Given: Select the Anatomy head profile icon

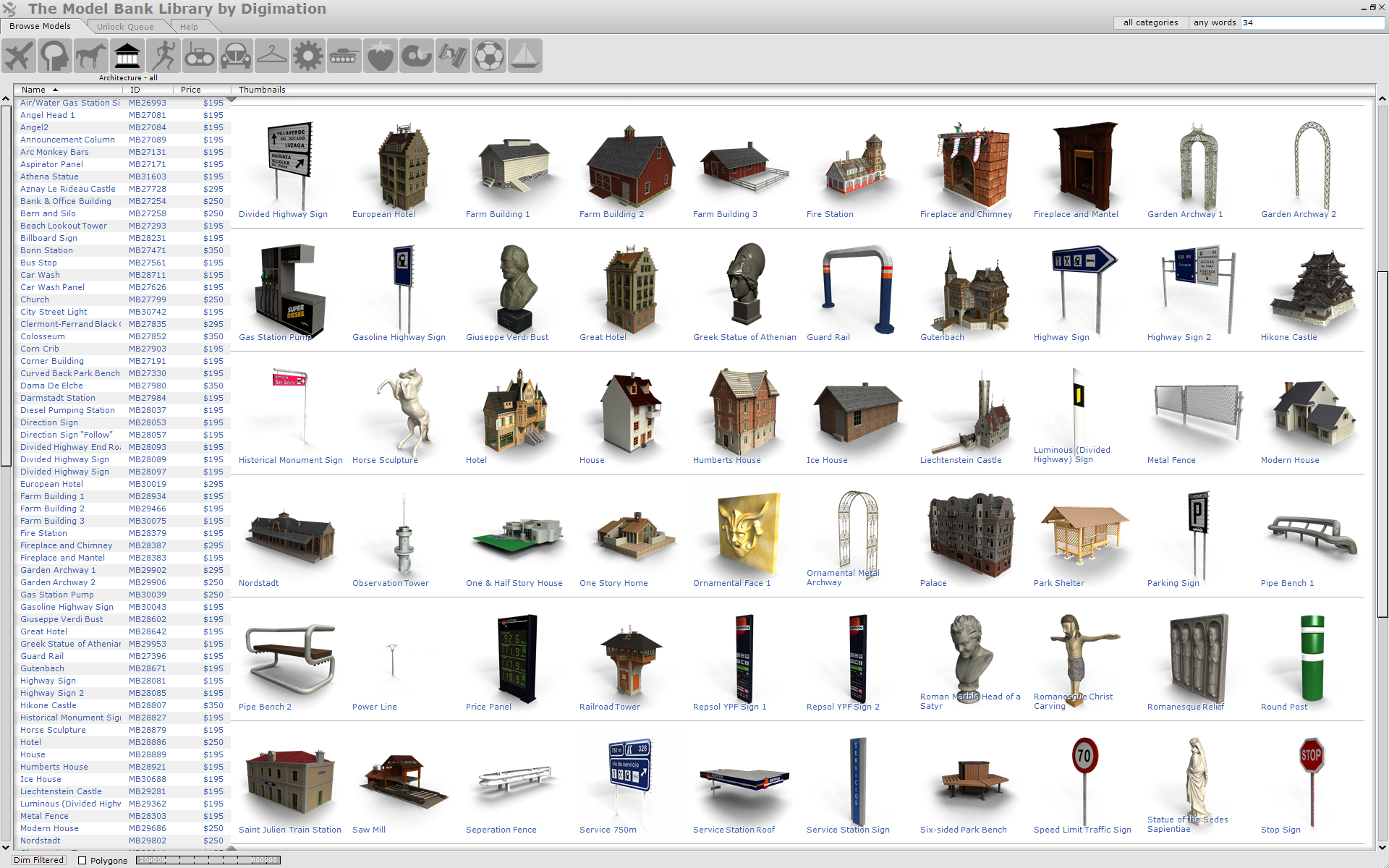Looking at the screenshot, I should coord(55,56).
